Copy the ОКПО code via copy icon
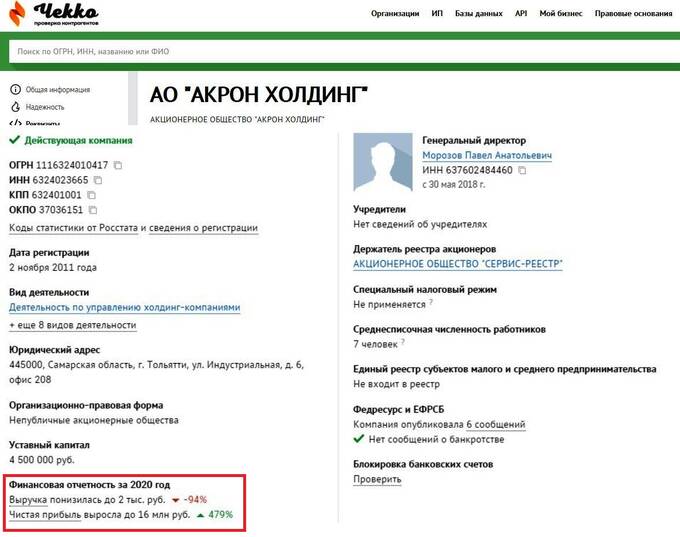Screen dimensions: 680x537 tap(93, 210)
